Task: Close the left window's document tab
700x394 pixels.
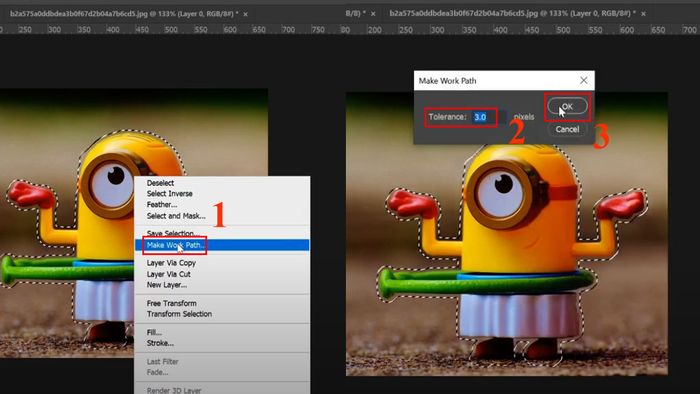Action: point(246,14)
